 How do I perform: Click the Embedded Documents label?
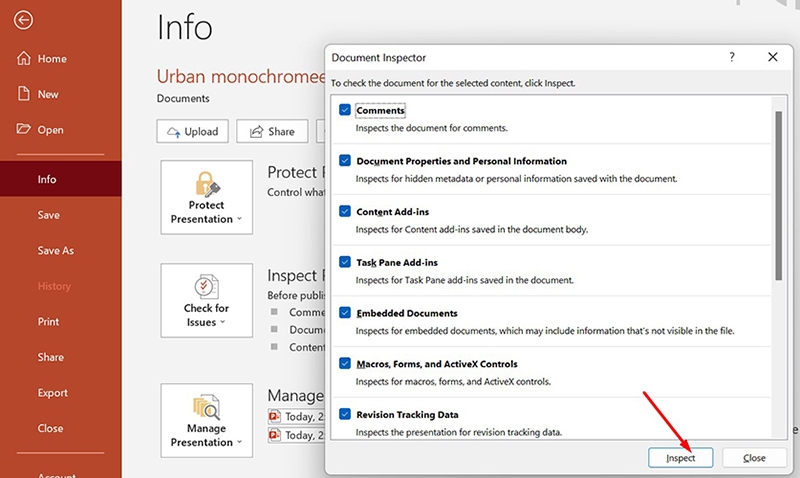[407, 313]
